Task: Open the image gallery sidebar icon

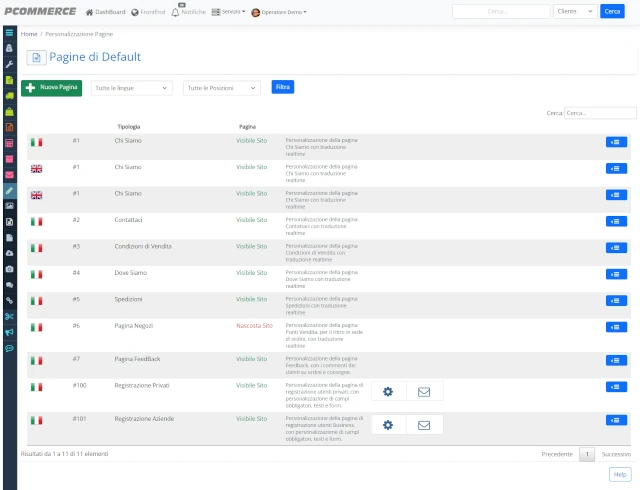Action: [x=9, y=206]
